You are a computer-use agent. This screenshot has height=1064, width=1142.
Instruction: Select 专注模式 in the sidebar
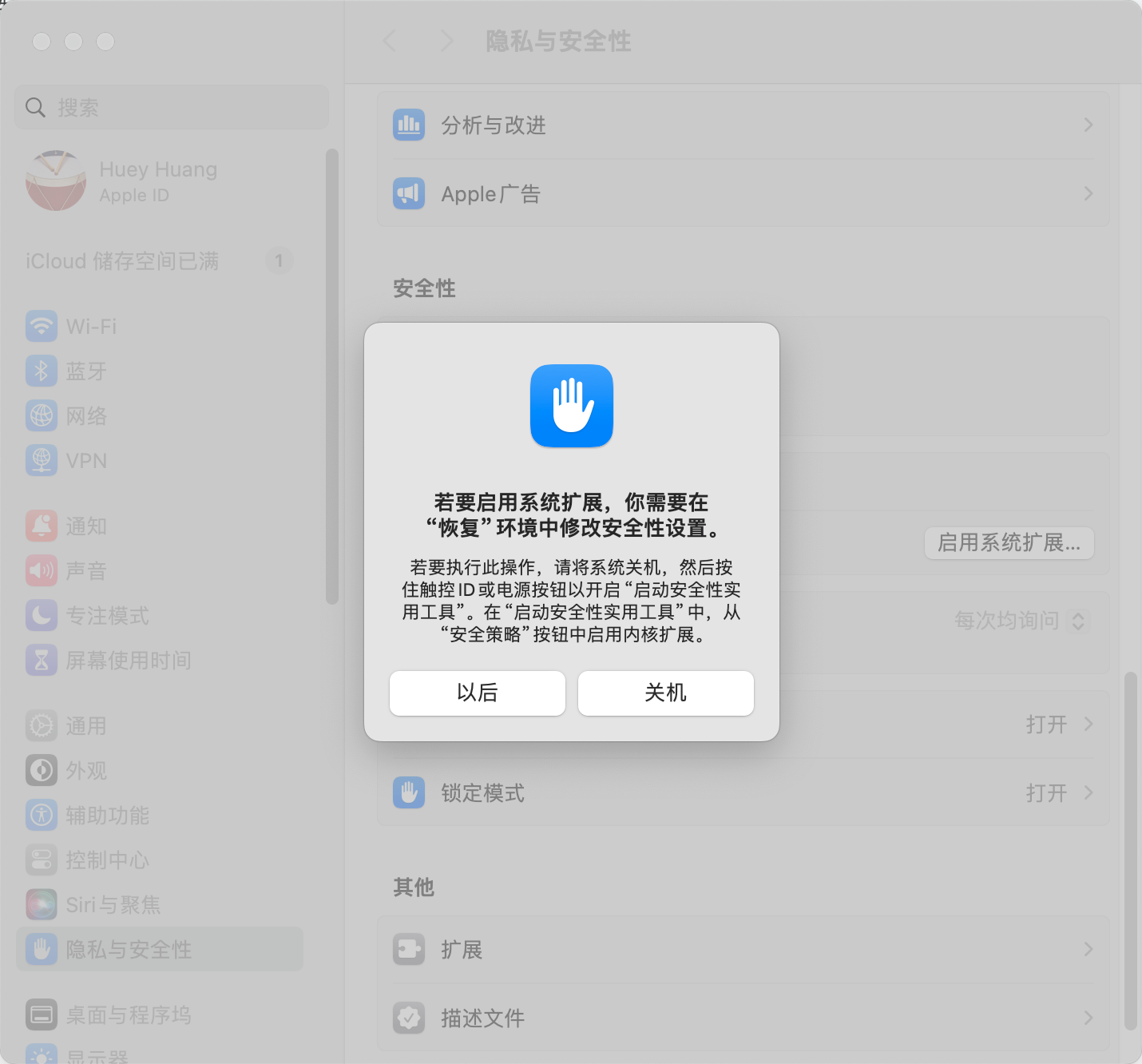160,615
